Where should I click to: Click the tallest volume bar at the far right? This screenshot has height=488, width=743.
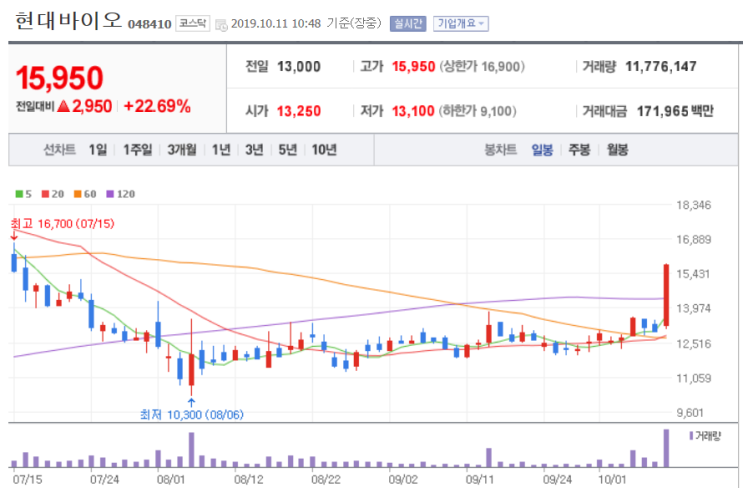click(666, 448)
